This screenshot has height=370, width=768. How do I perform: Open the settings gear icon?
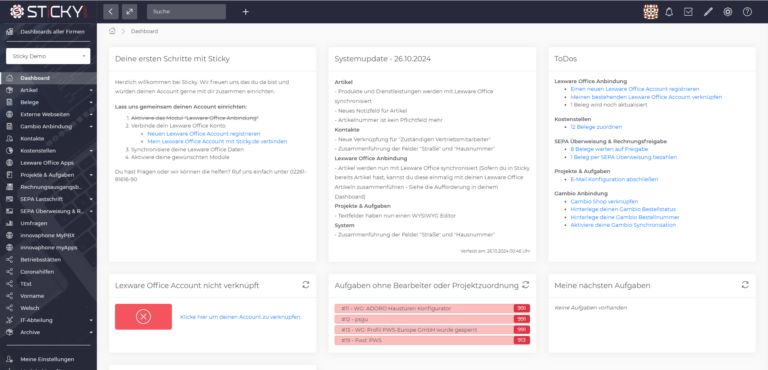tap(728, 12)
